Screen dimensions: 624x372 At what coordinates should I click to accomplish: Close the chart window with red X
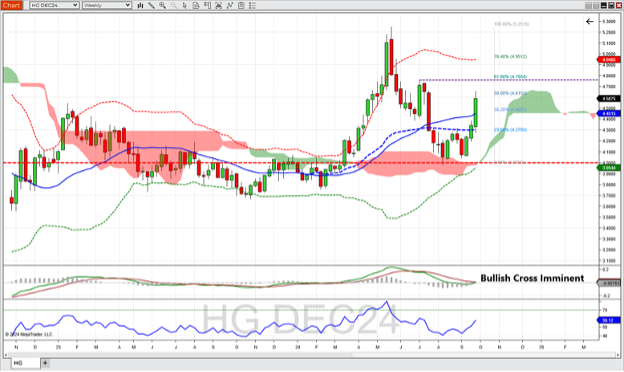[618, 5]
